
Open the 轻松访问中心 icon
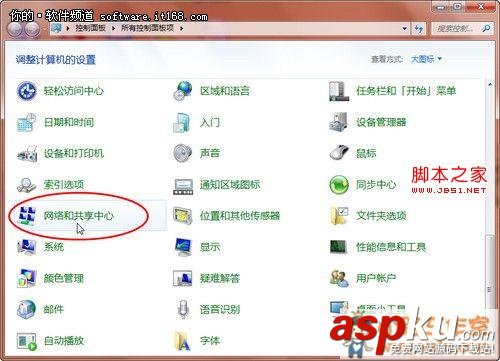[26, 91]
